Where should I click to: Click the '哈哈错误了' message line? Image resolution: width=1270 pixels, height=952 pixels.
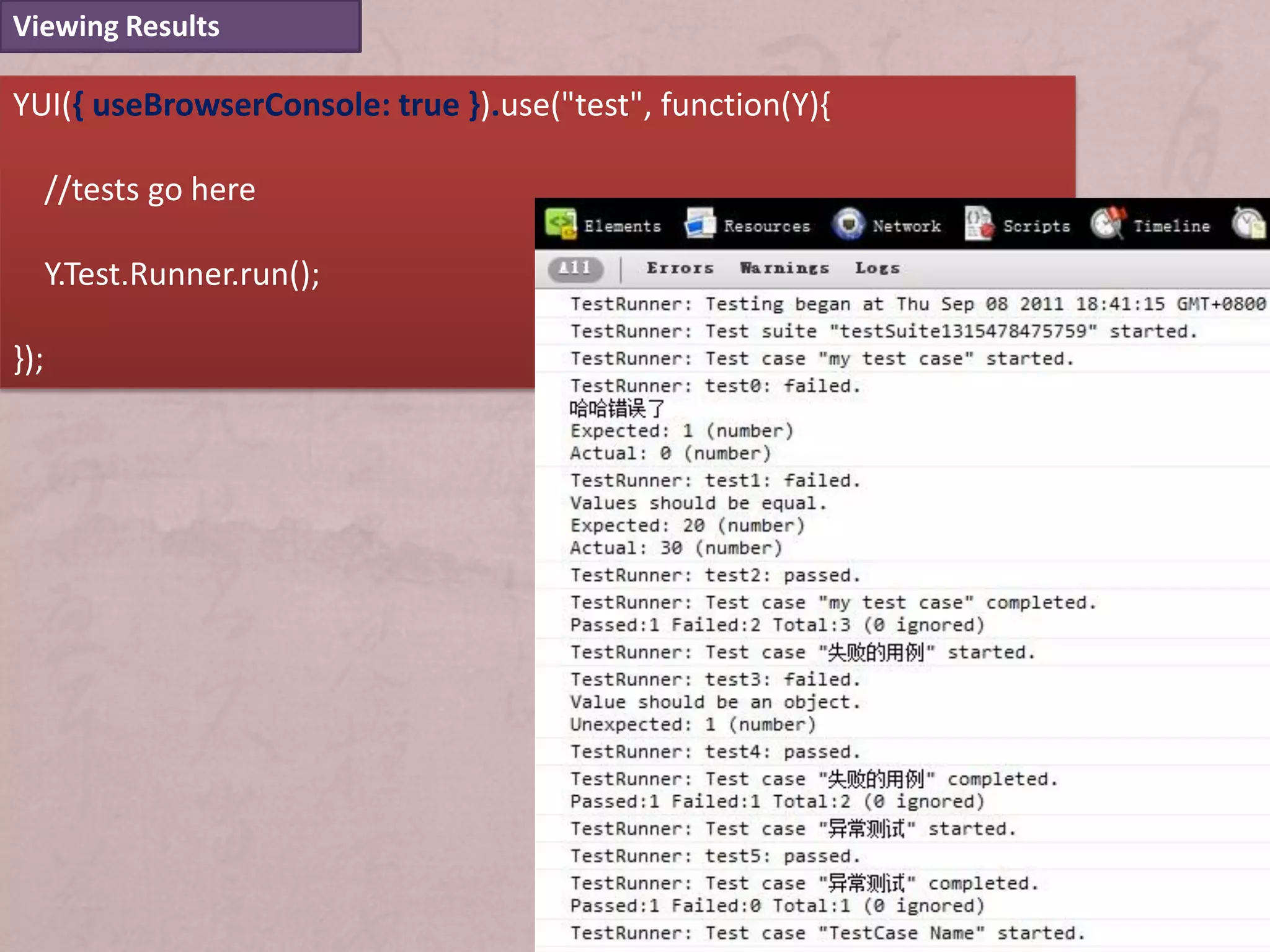[617, 409]
